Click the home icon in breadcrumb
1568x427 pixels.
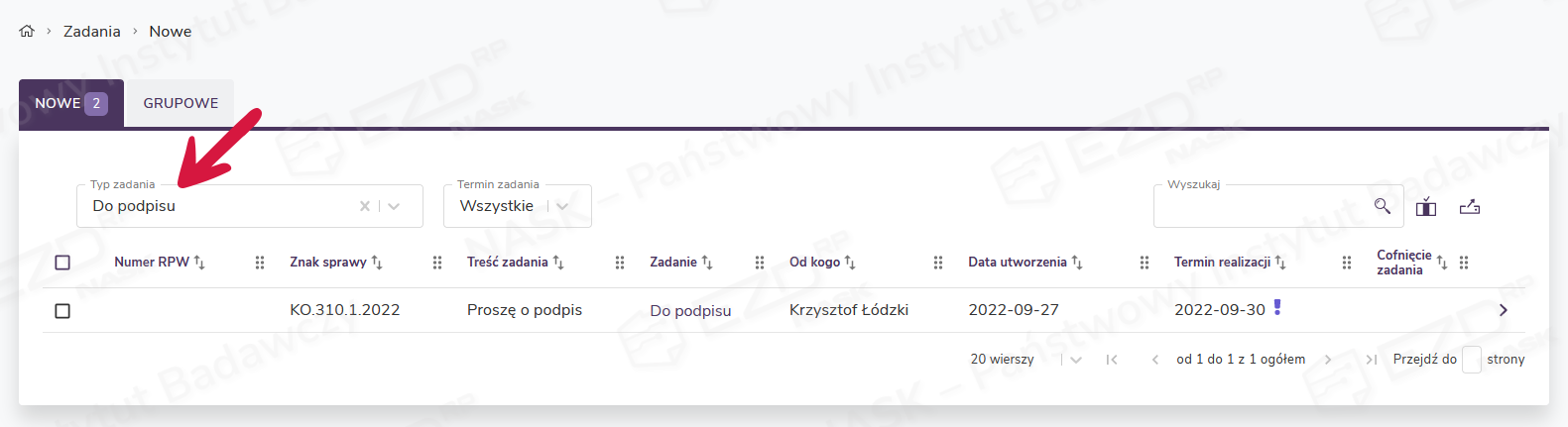(x=27, y=31)
